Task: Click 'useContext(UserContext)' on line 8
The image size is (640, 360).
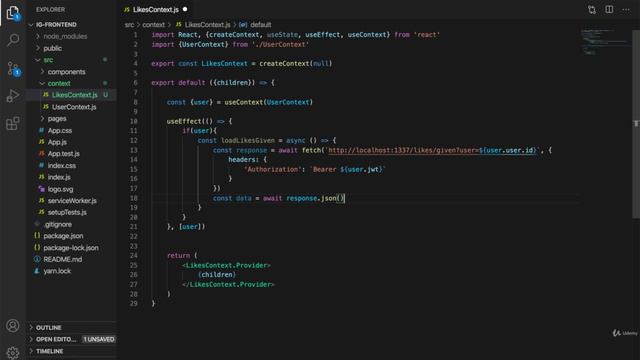Action: tap(268, 102)
